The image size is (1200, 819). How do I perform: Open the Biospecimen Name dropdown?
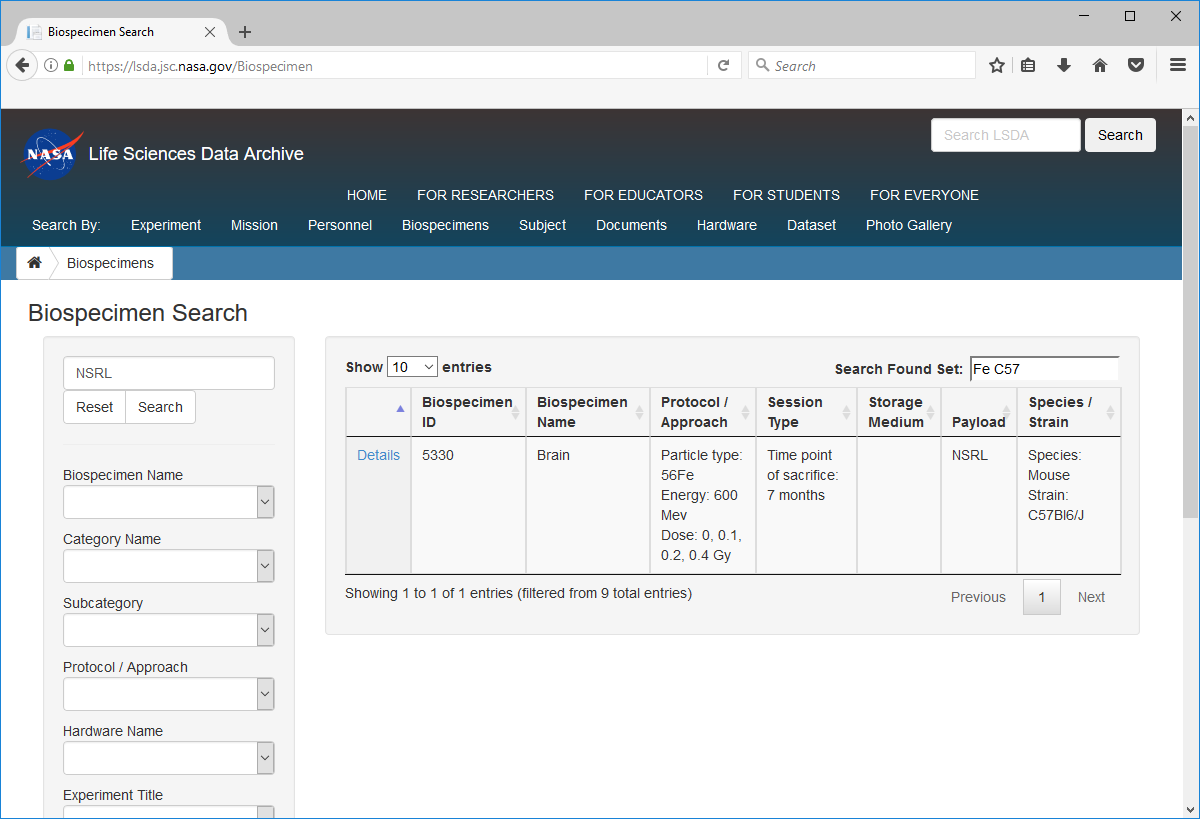tap(168, 502)
